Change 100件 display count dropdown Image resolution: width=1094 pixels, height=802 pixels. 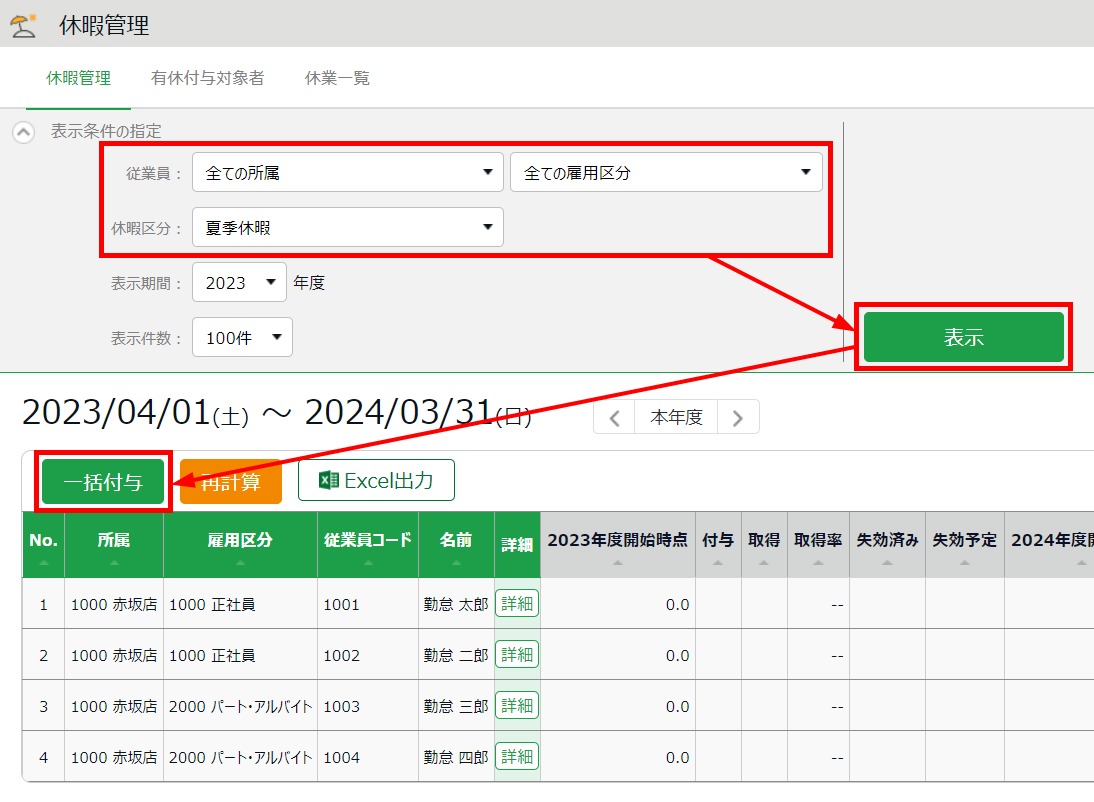242,338
